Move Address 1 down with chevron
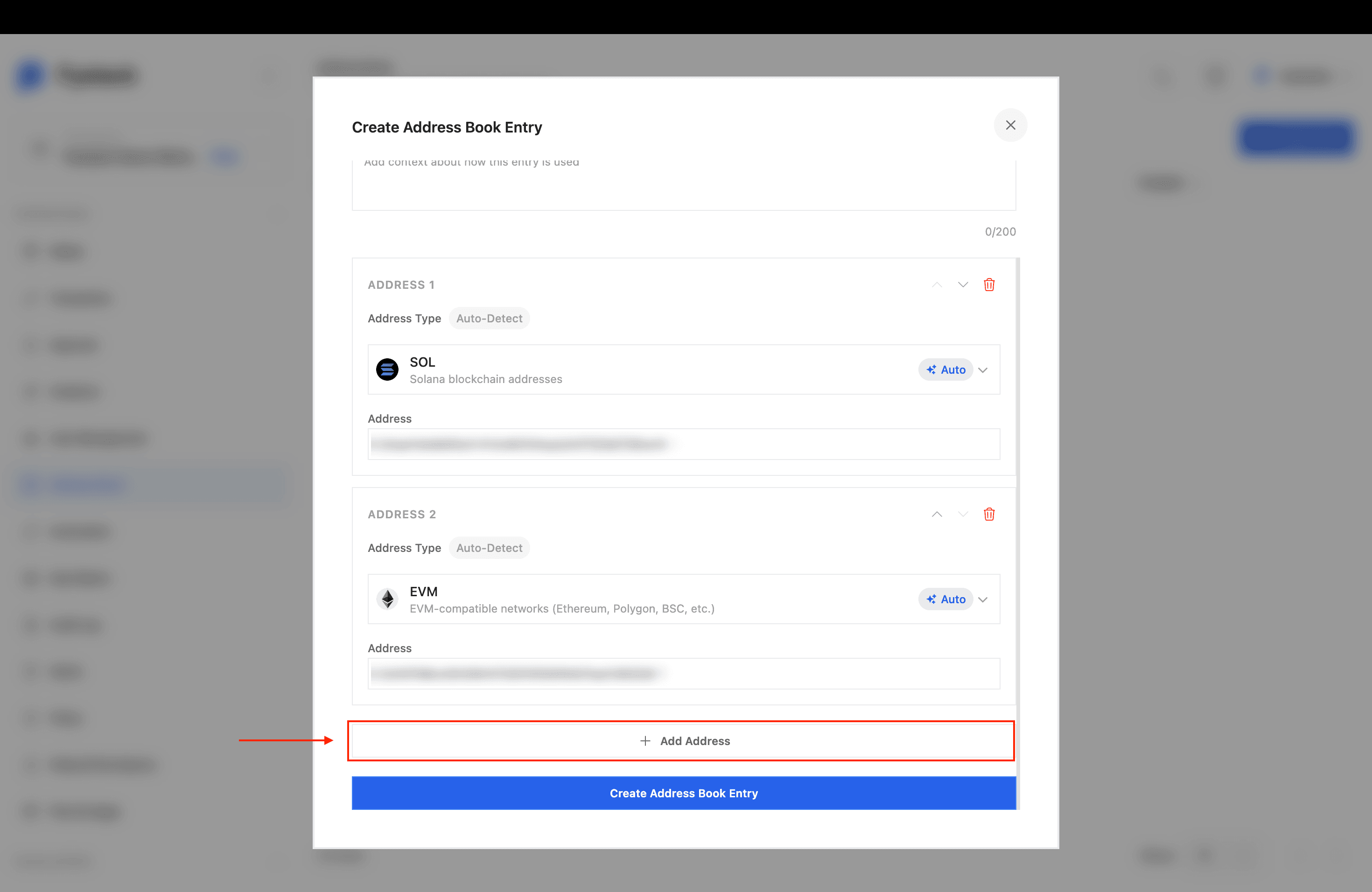 tap(963, 285)
